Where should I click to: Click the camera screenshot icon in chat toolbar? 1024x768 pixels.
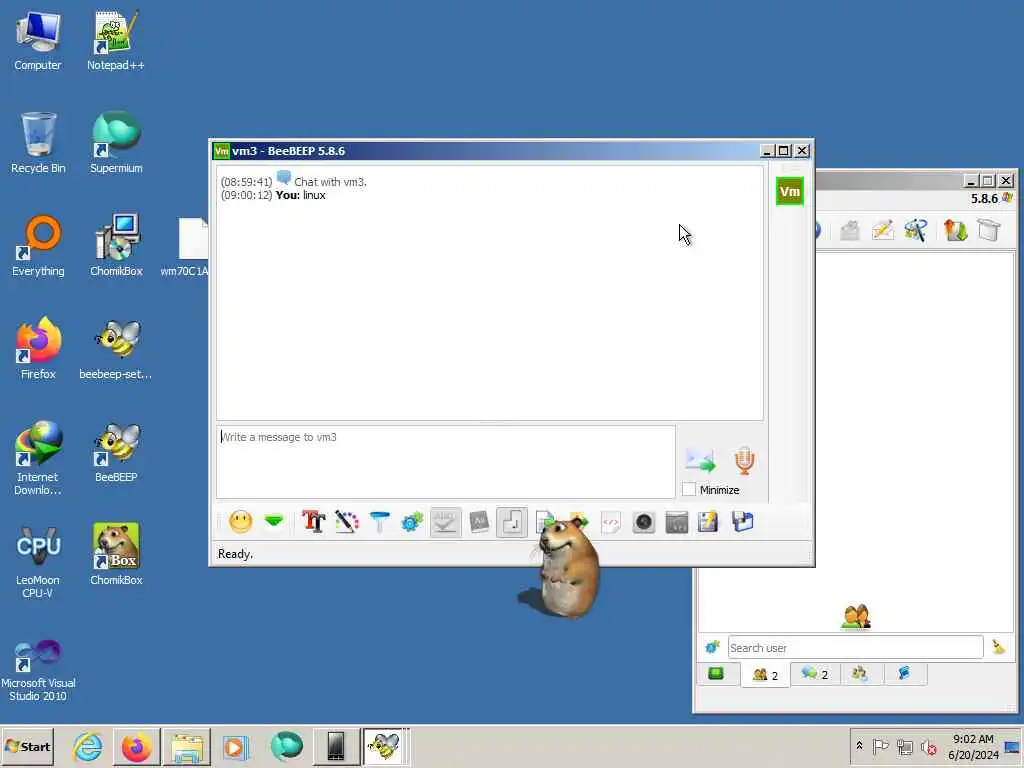643,522
